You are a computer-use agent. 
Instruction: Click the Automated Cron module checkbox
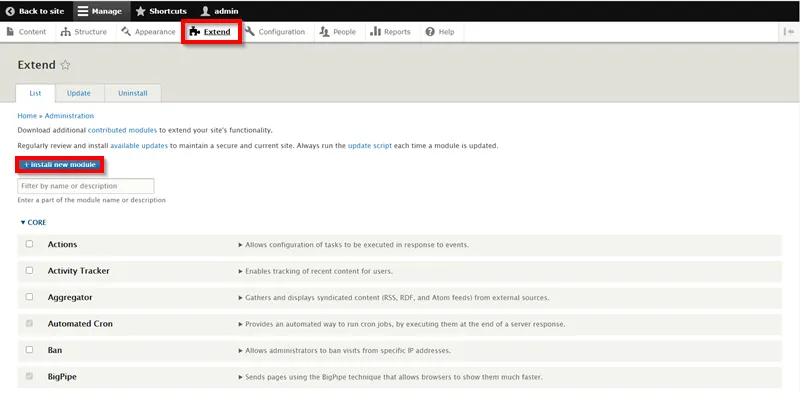[x=30, y=323]
